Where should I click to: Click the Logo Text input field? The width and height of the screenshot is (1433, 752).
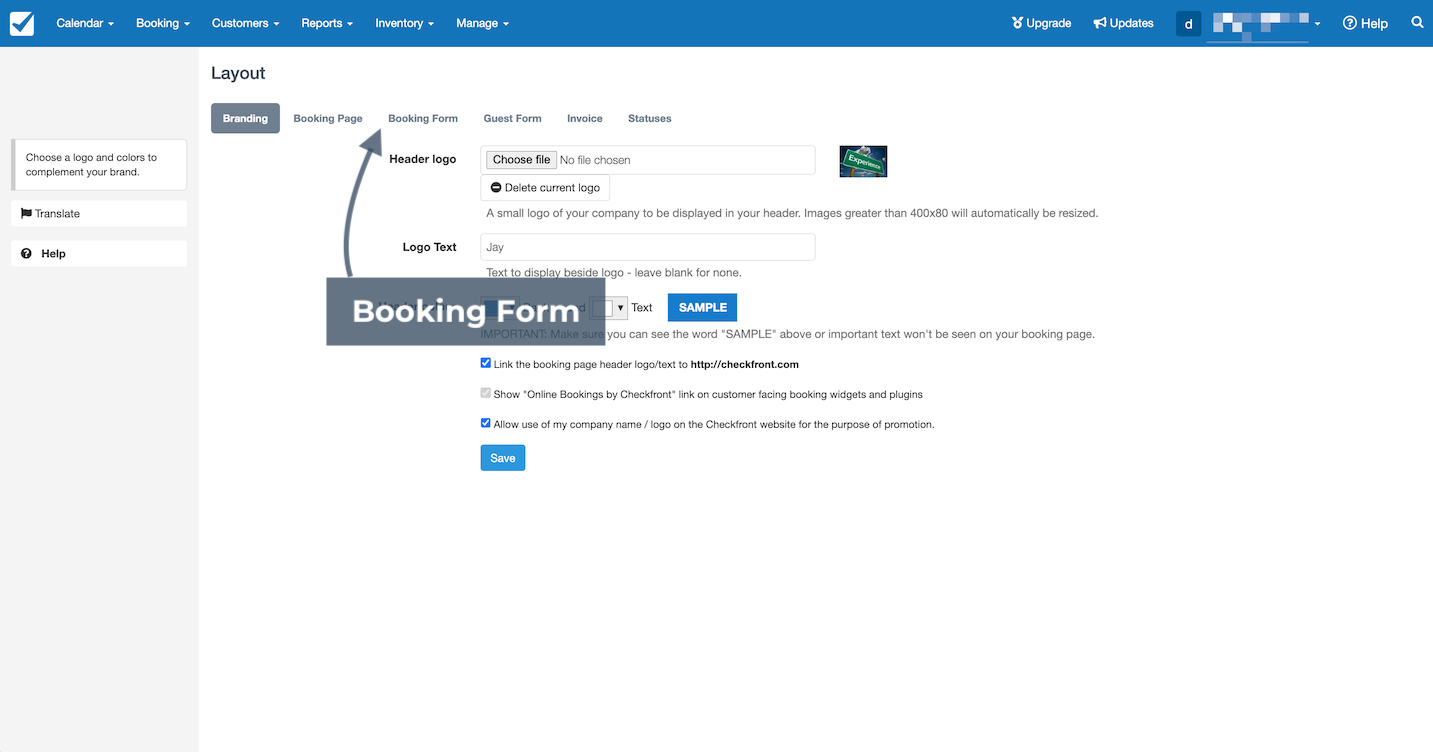648,247
